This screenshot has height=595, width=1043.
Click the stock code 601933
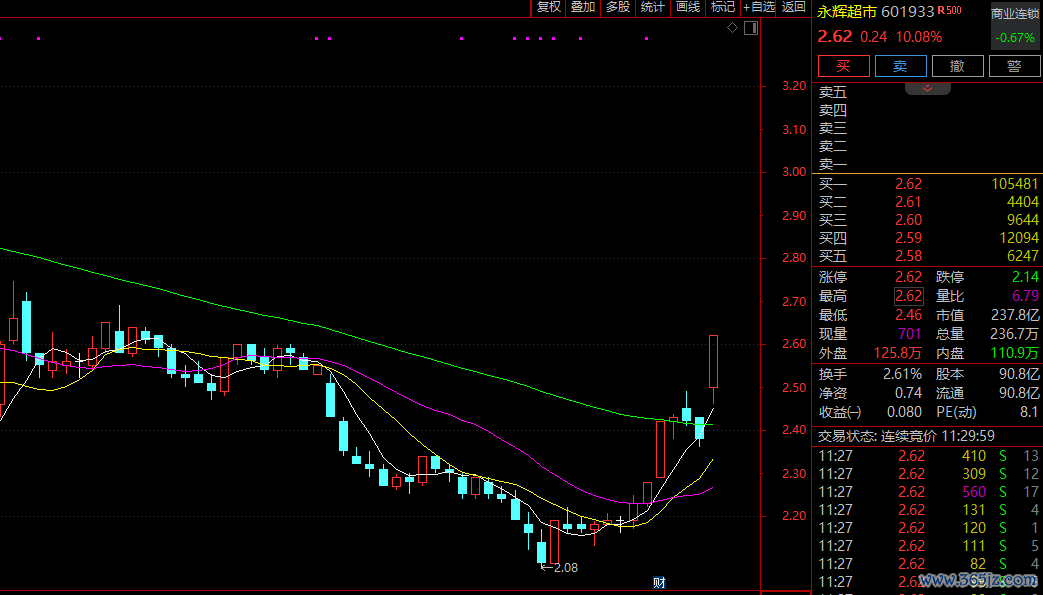pyautogui.click(x=907, y=12)
